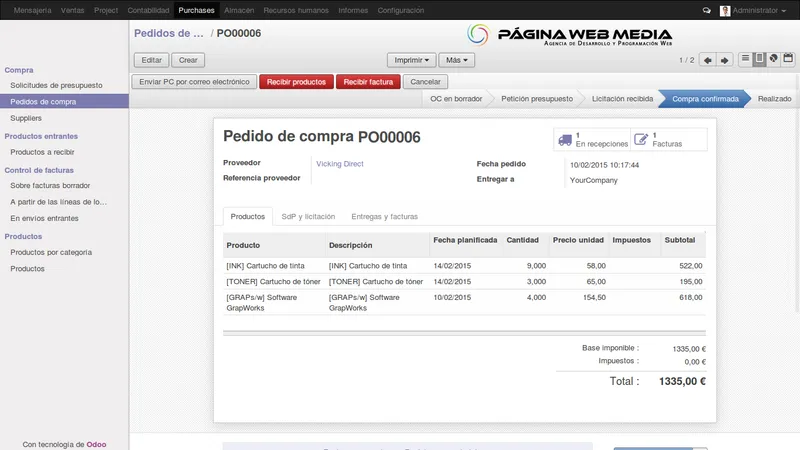Open the Más dropdown
This screenshot has height=450, width=800.
[457, 60]
